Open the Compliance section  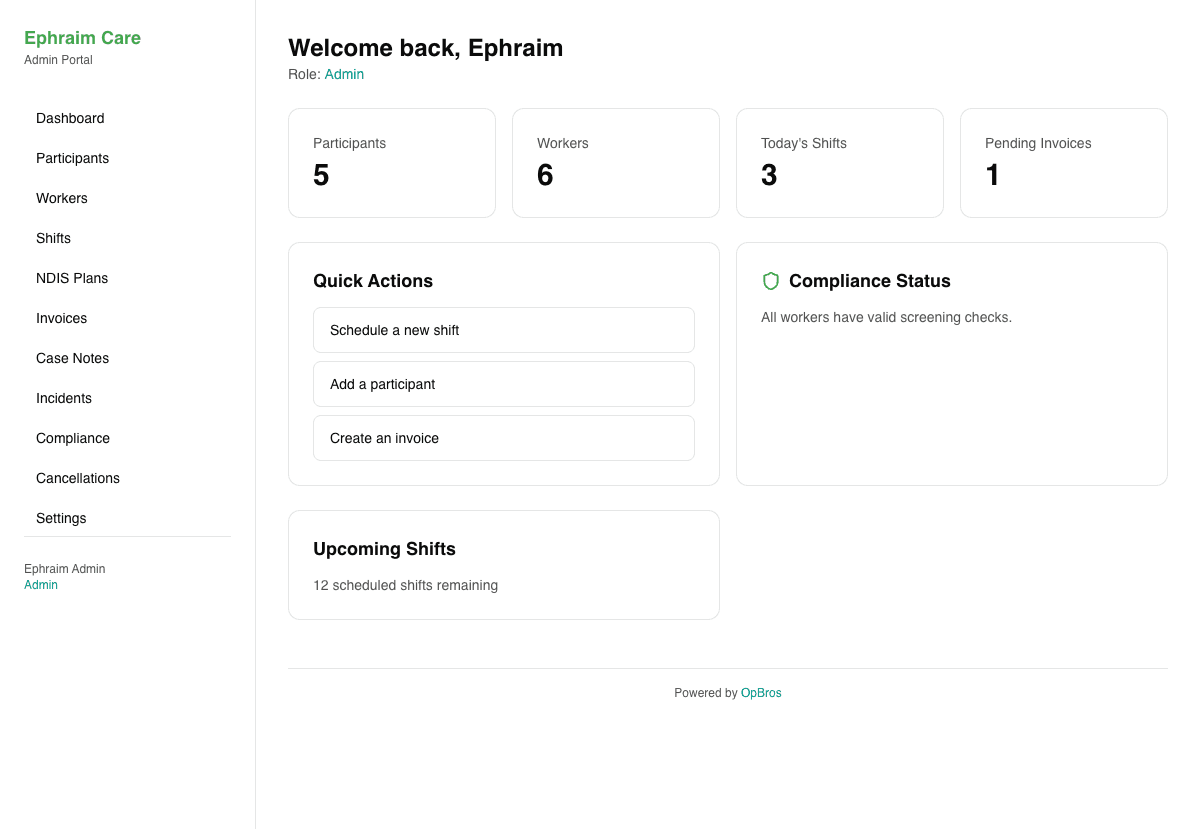tap(73, 438)
